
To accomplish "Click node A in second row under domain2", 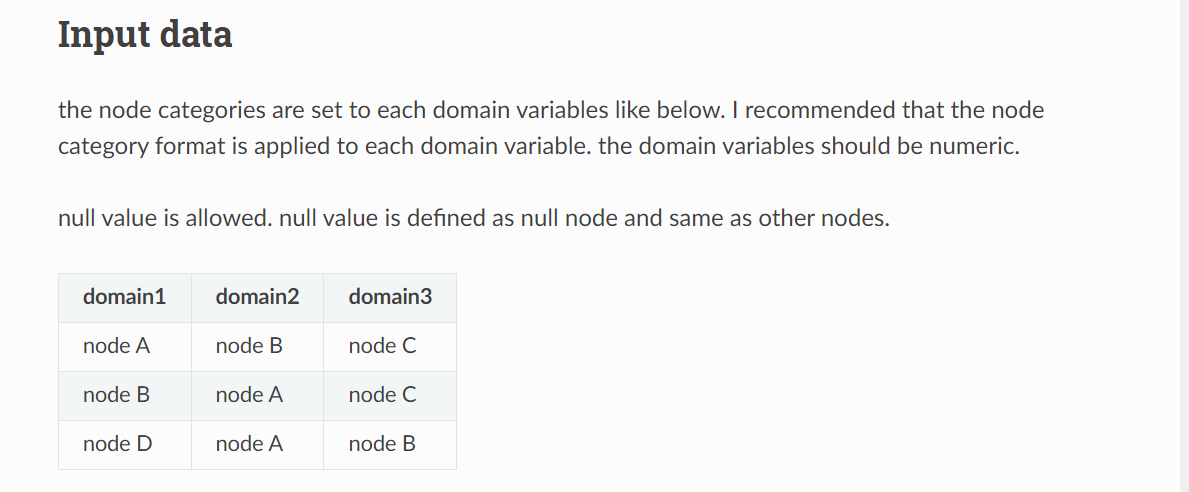I will pyautogui.click(x=249, y=395).
